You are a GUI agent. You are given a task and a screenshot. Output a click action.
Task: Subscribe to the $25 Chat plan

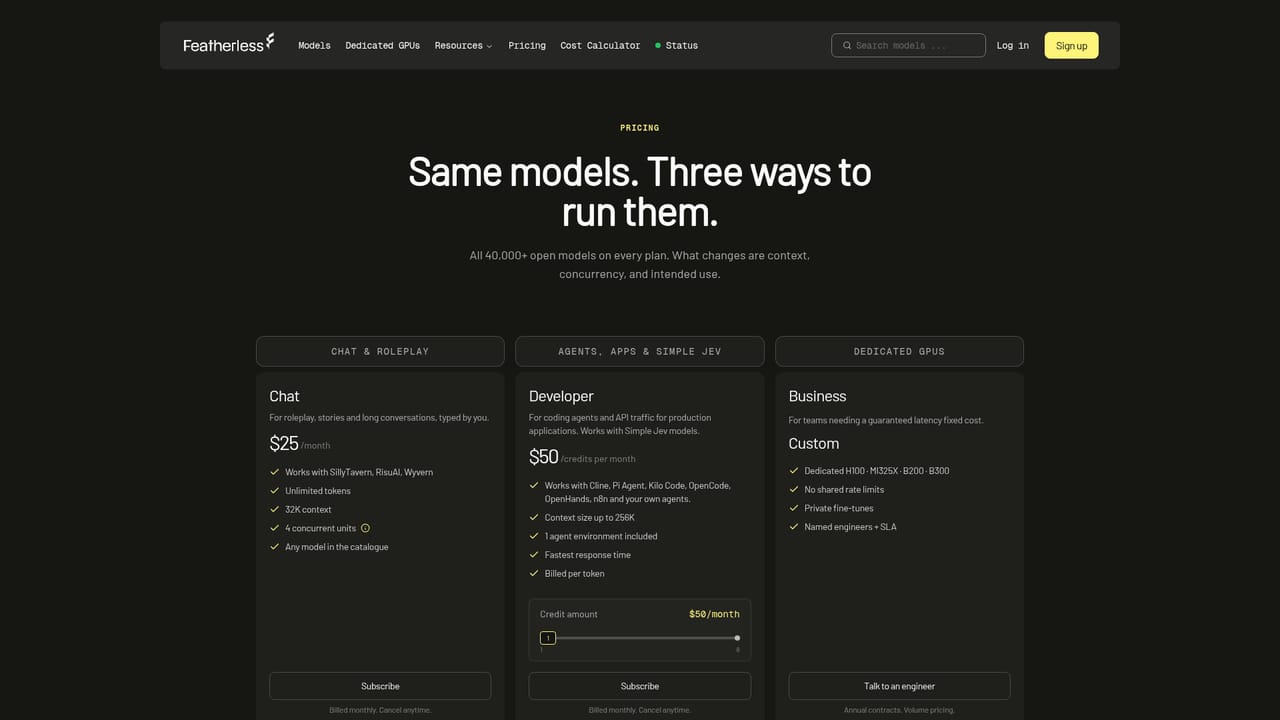coord(380,686)
